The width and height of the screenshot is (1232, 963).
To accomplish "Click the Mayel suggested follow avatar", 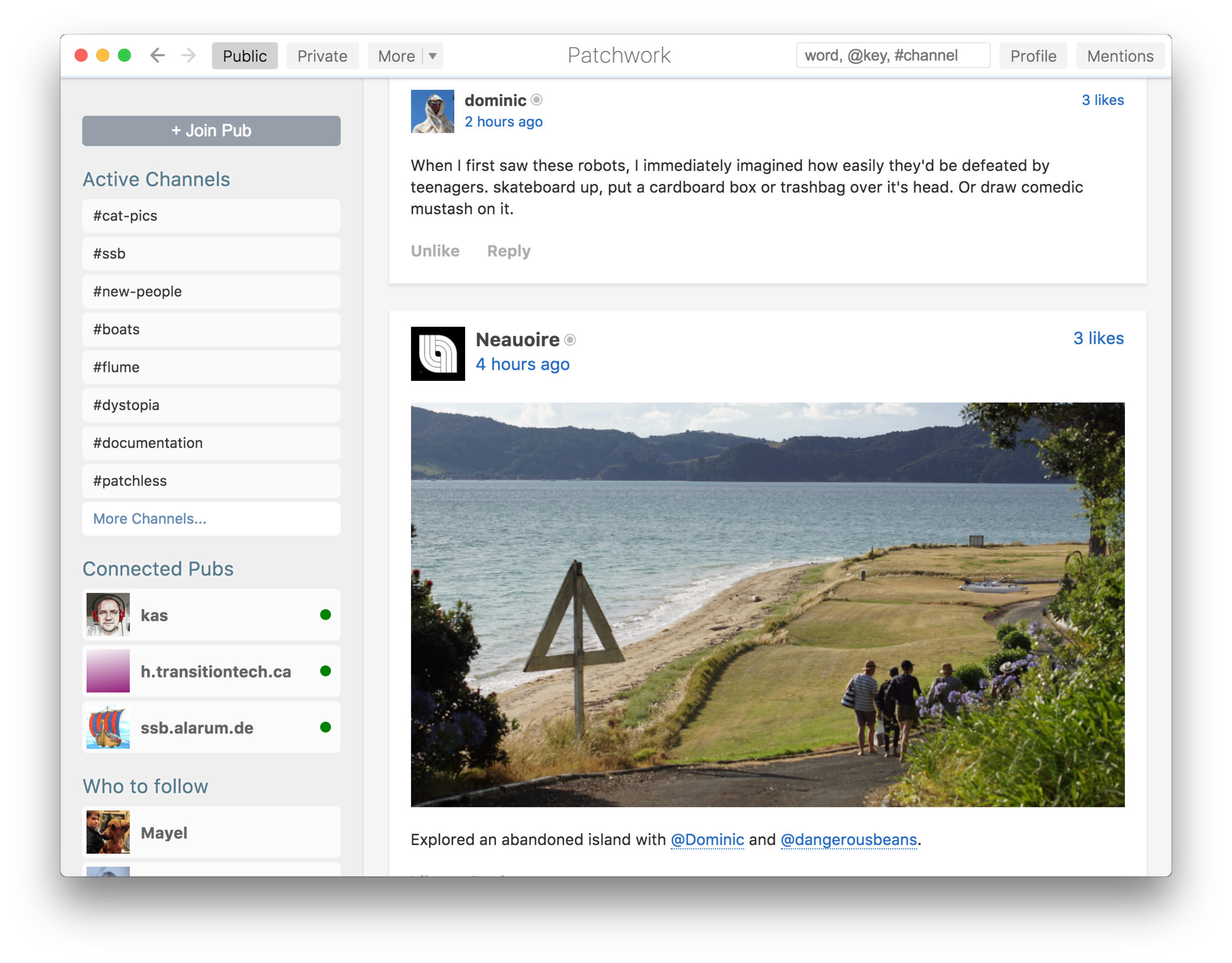I will coord(108,830).
